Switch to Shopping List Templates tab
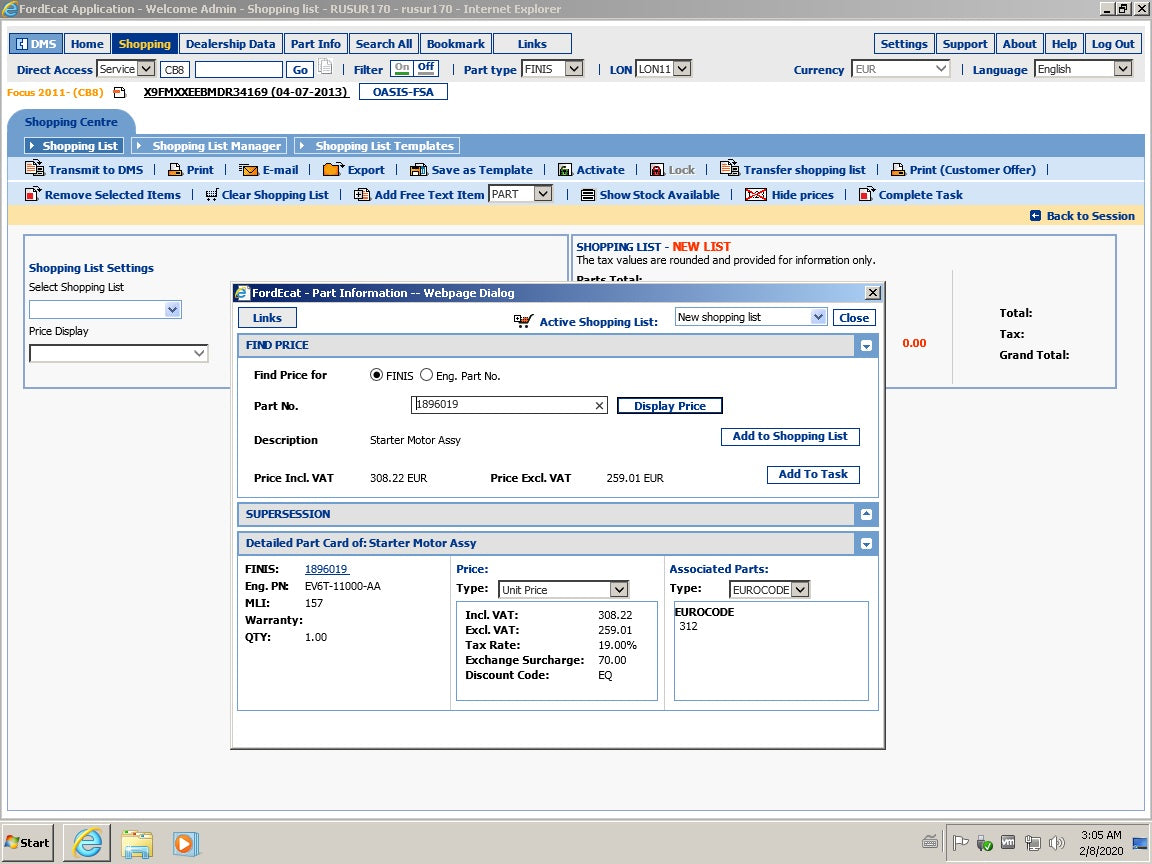Image resolution: width=1152 pixels, height=864 pixels. [x=378, y=145]
